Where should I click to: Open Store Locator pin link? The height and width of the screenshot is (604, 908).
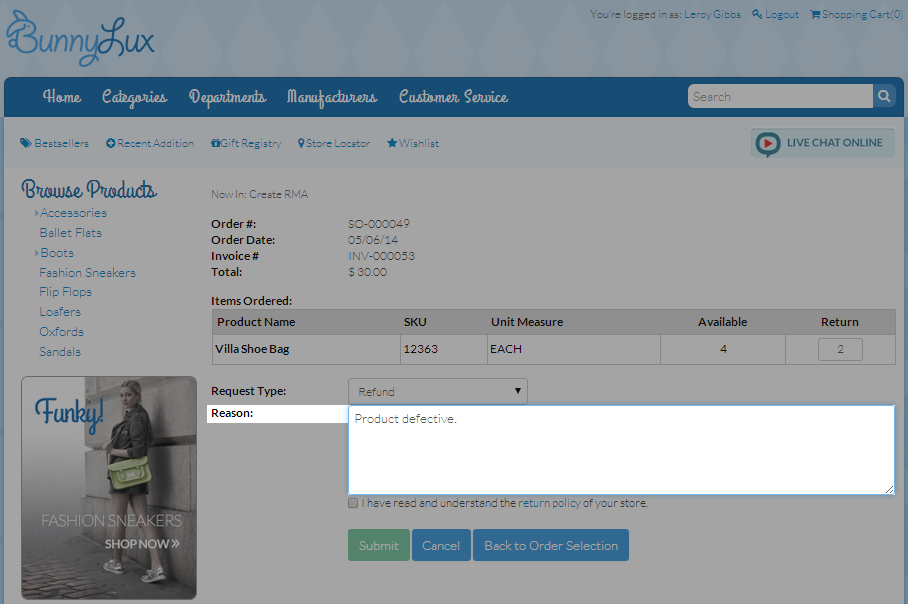coord(334,143)
